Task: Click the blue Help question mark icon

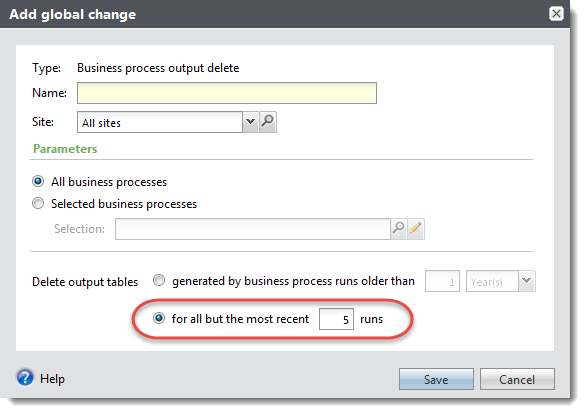Action: (25, 378)
